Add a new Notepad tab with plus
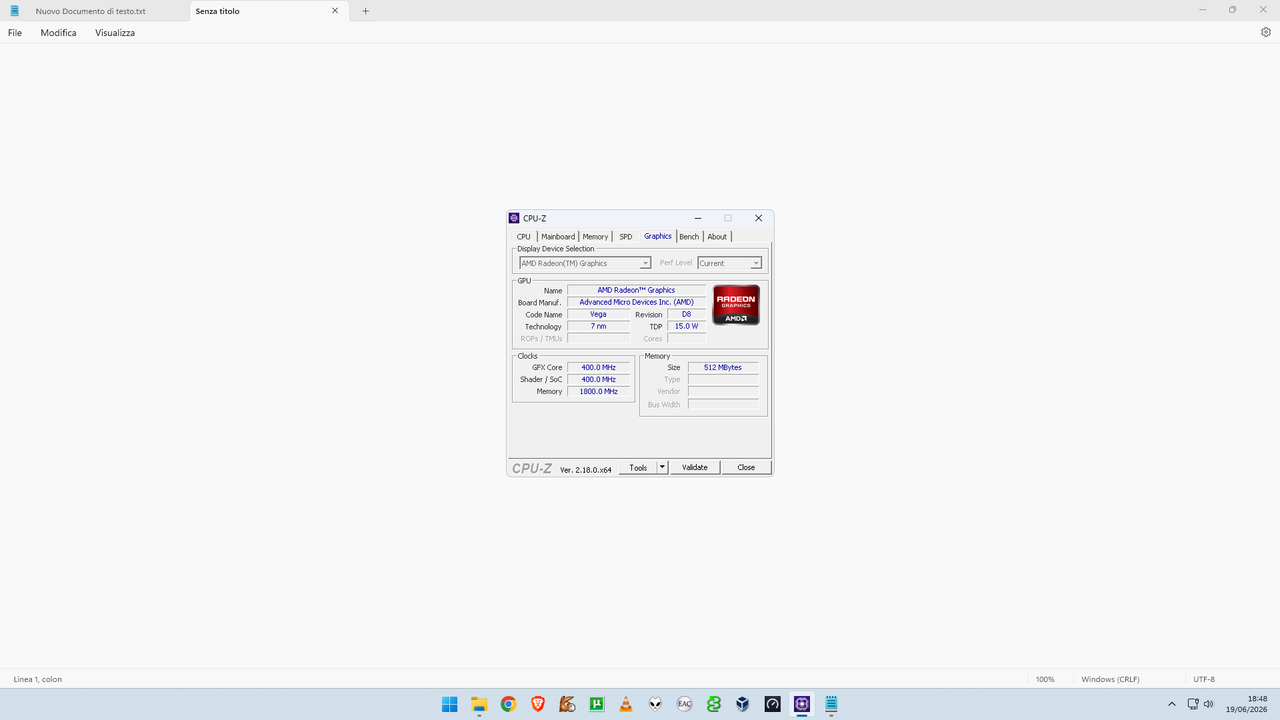The image size is (1280, 720). 365,11
